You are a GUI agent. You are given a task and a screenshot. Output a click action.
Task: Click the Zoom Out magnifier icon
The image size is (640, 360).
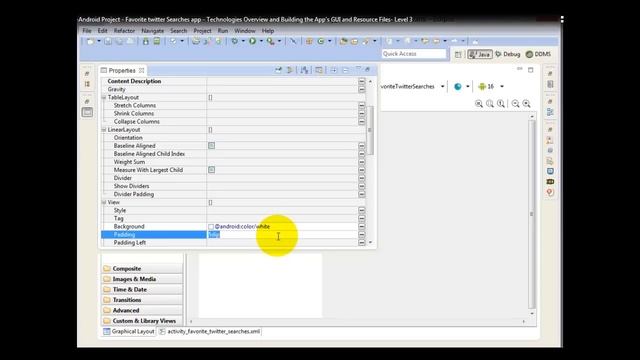pos(516,104)
